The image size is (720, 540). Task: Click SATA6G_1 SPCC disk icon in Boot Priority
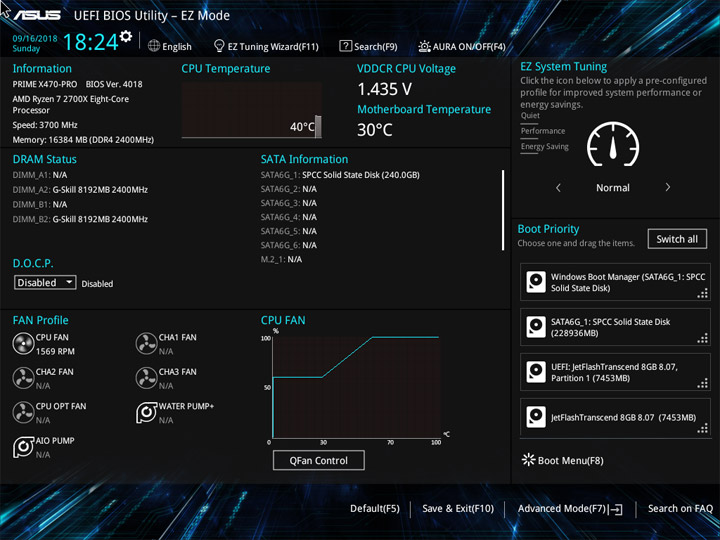[536, 327]
